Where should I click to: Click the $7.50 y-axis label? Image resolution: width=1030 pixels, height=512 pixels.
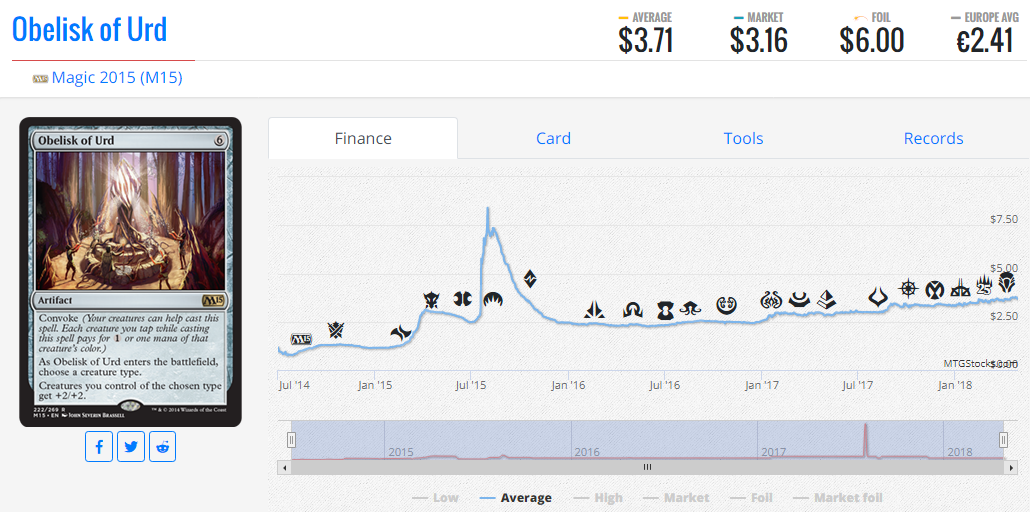[1004, 220]
